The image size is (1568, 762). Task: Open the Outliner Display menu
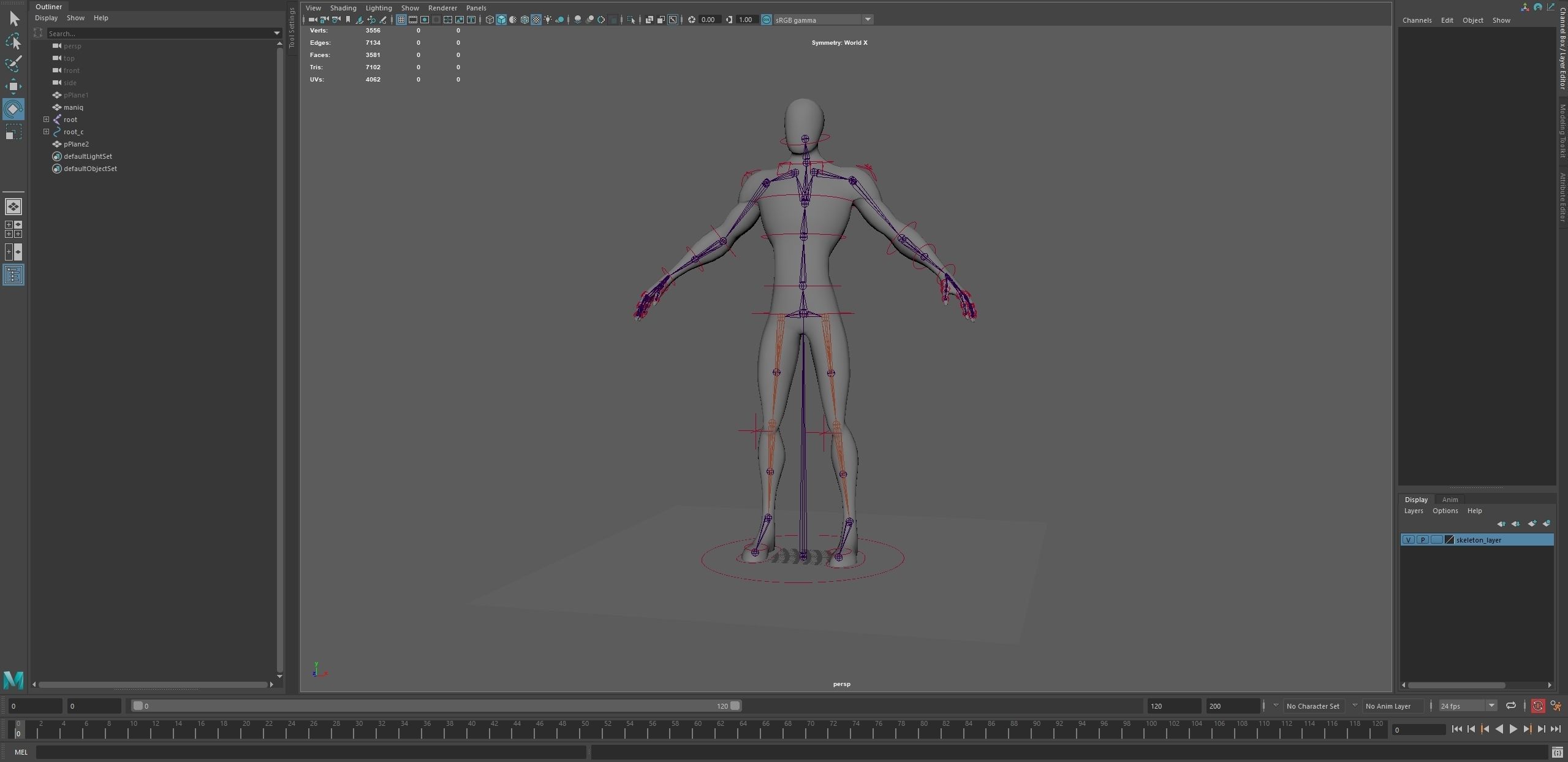[x=47, y=18]
